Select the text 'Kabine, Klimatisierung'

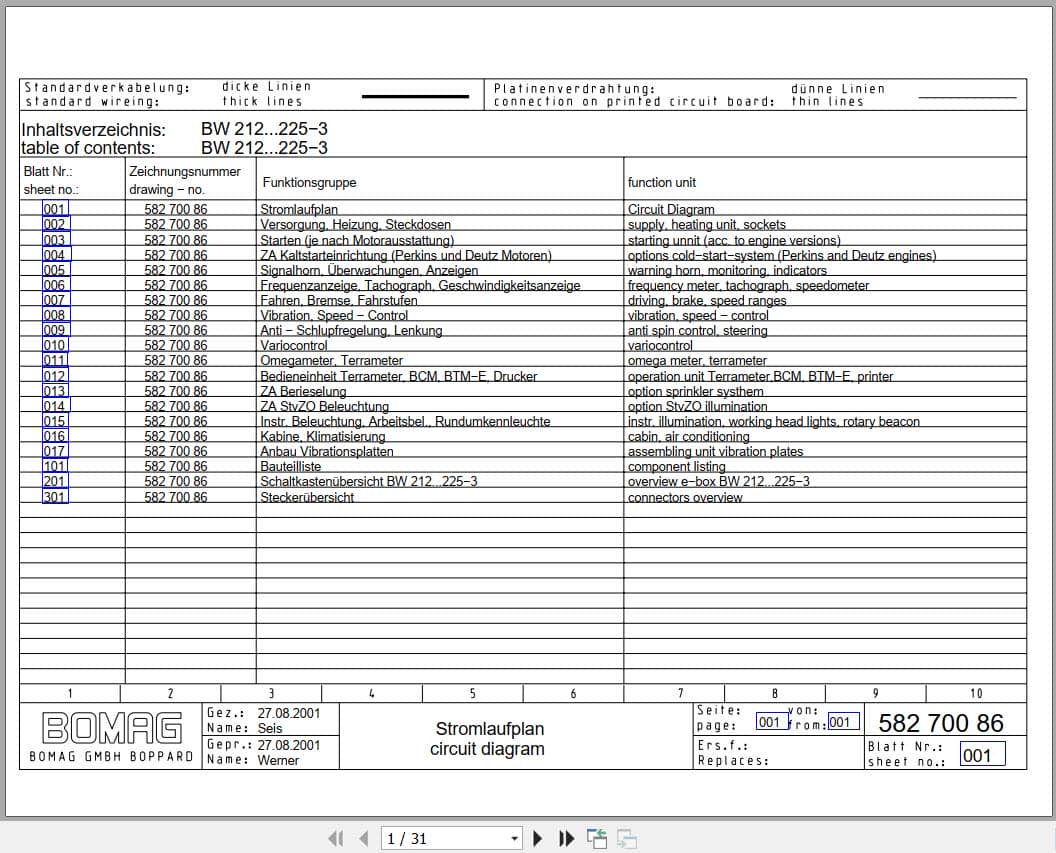point(323,436)
